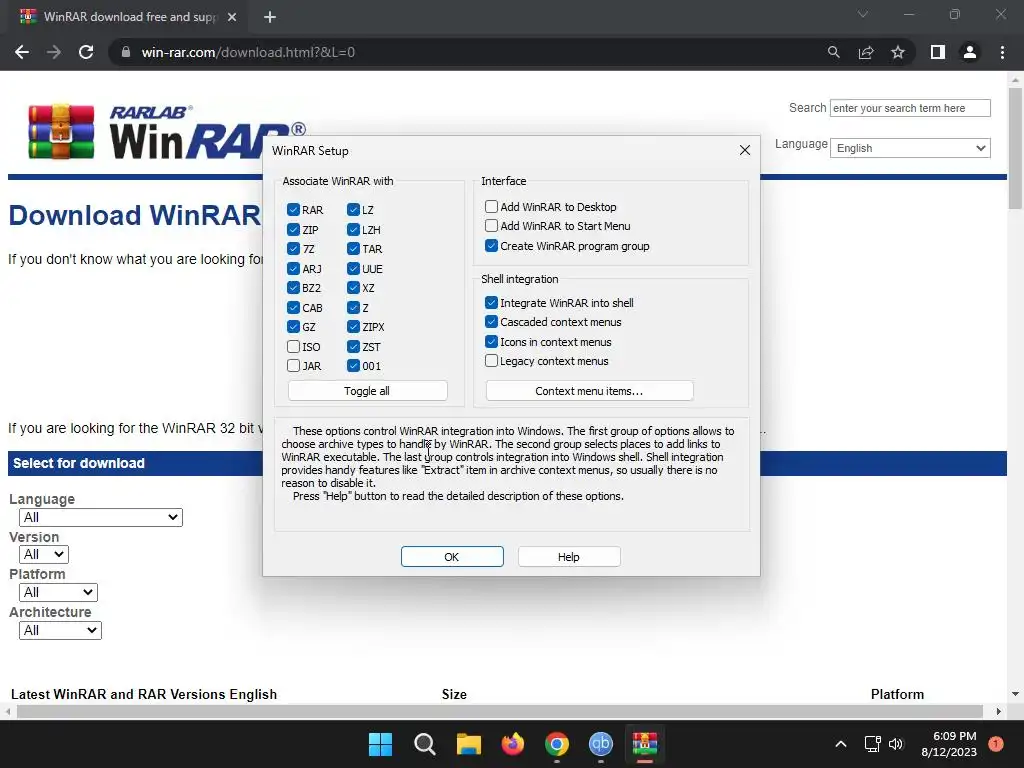
Task: Uncheck TAR file association
Action: point(353,249)
